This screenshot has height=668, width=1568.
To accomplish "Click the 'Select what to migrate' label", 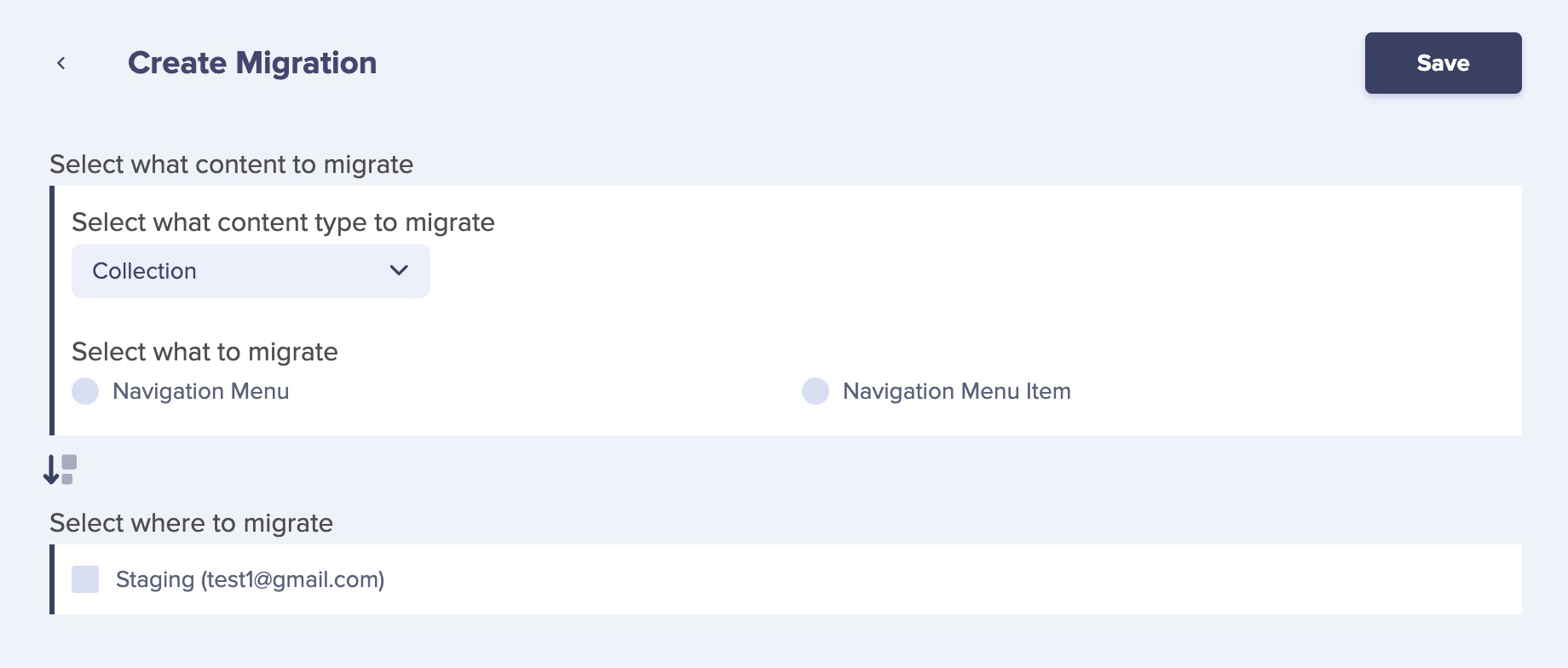I will 205,352.
